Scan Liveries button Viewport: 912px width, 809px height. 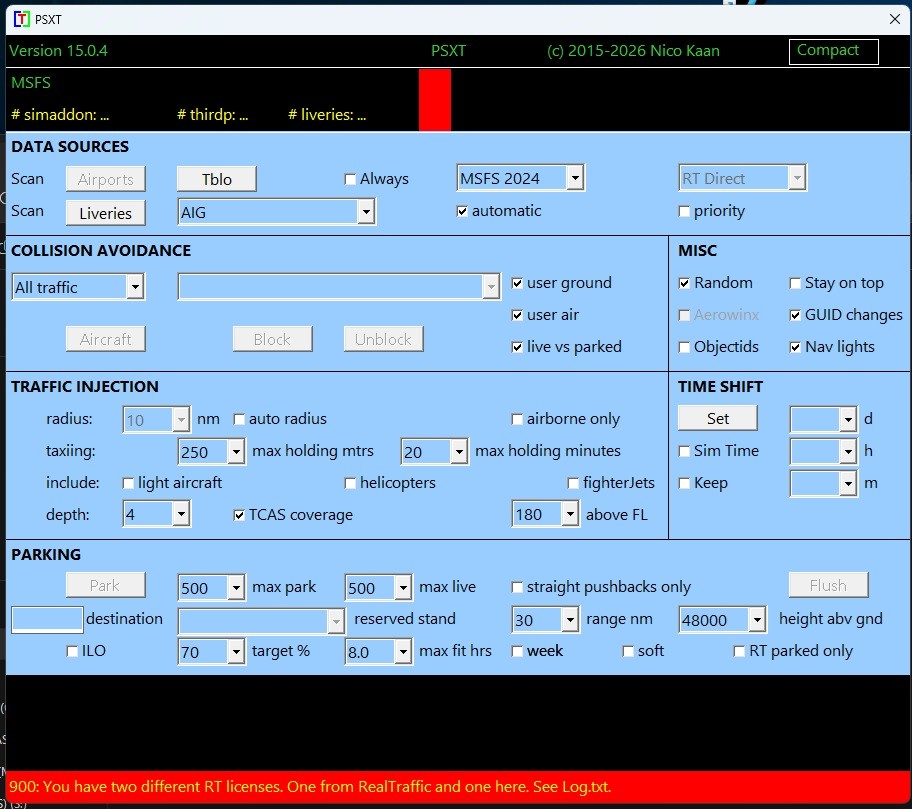(x=105, y=213)
